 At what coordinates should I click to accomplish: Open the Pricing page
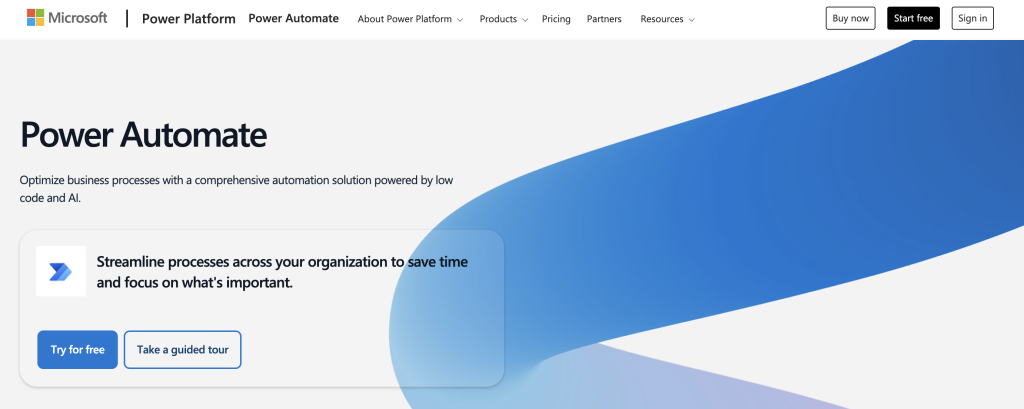(x=556, y=19)
